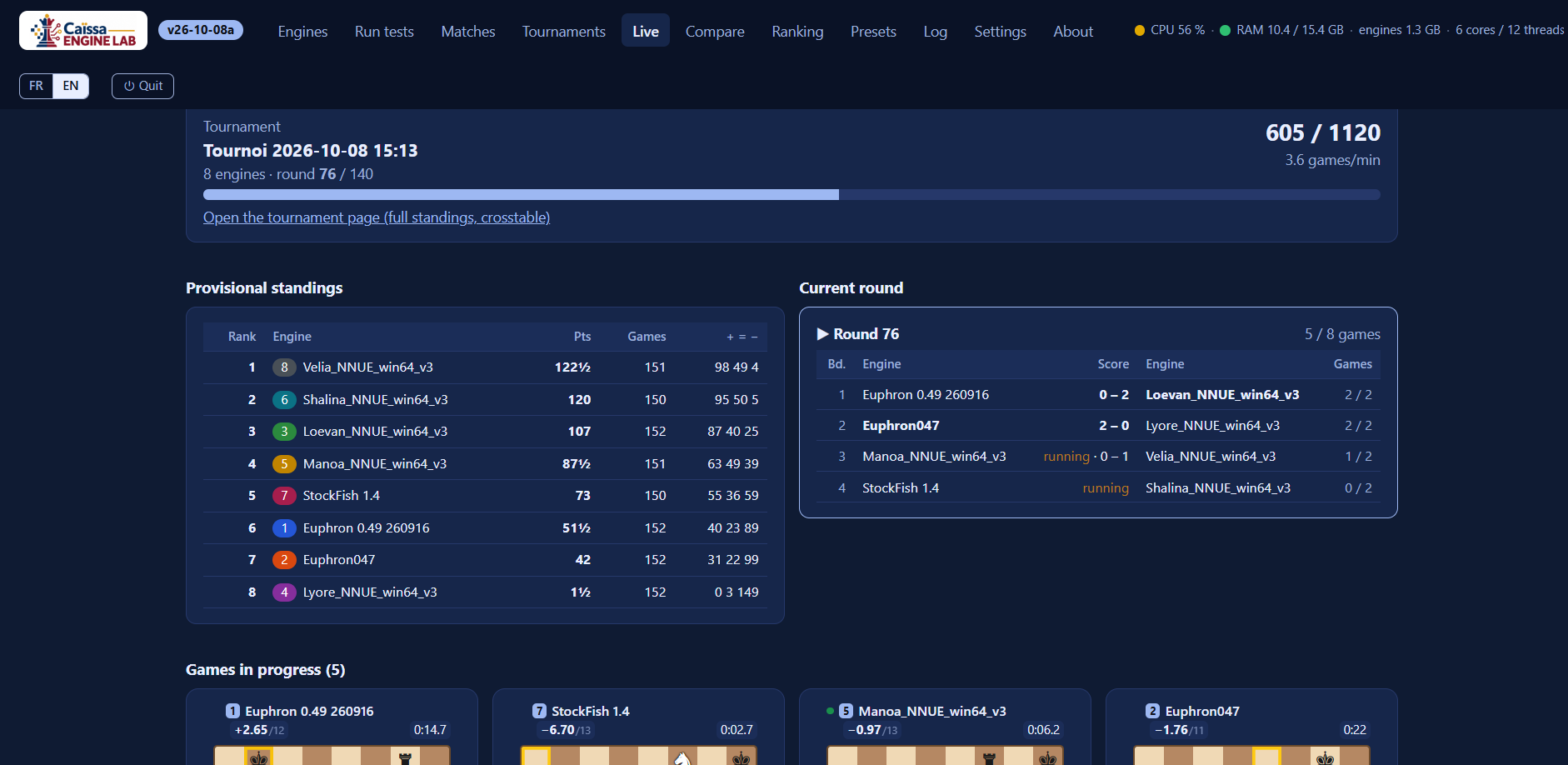The image size is (1568, 765).
Task: Click the Games column header in standings
Action: 647,337
